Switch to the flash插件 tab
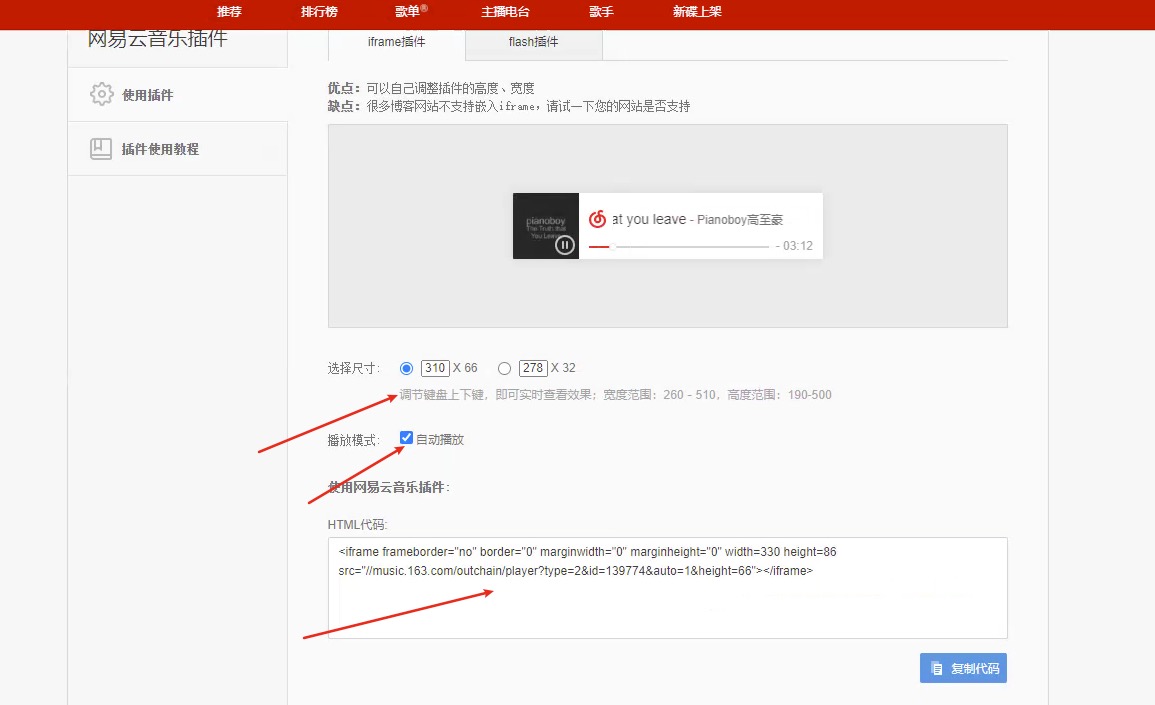Image resolution: width=1155 pixels, height=705 pixels. pos(533,42)
